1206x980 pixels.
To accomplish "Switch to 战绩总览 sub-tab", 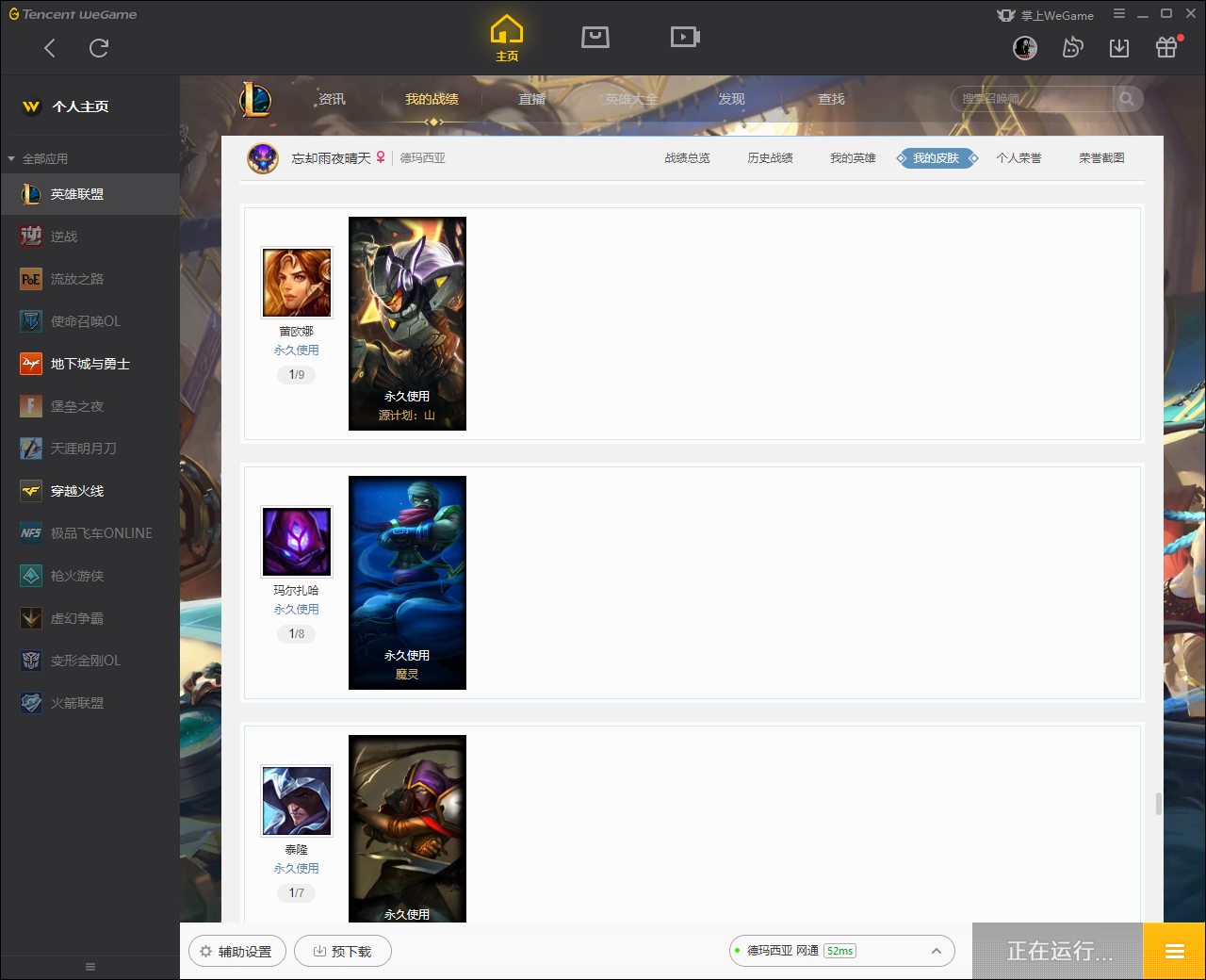I will point(687,158).
